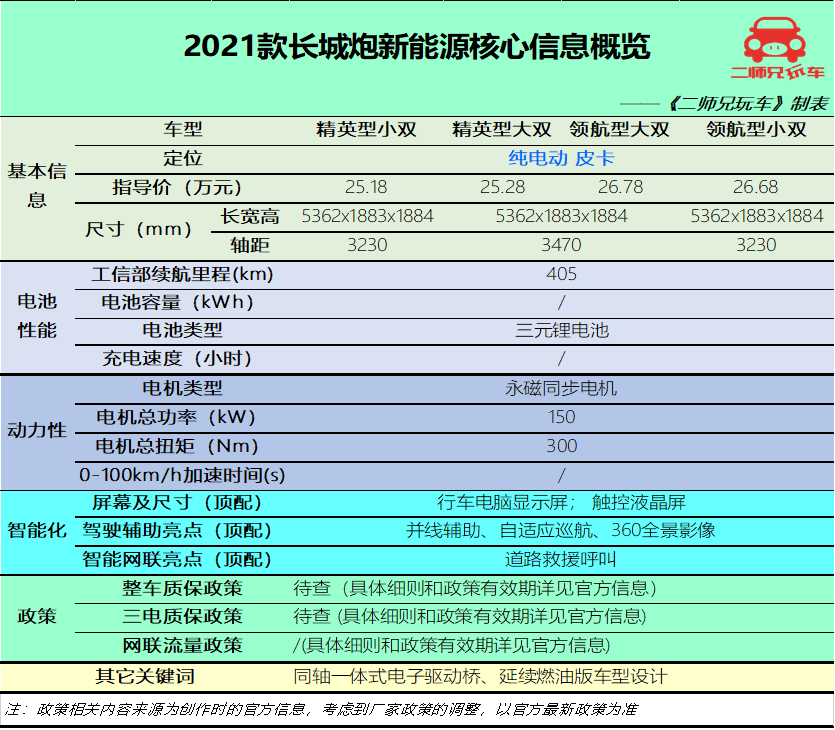Click the slash value in the 电池容量 row

point(561,303)
